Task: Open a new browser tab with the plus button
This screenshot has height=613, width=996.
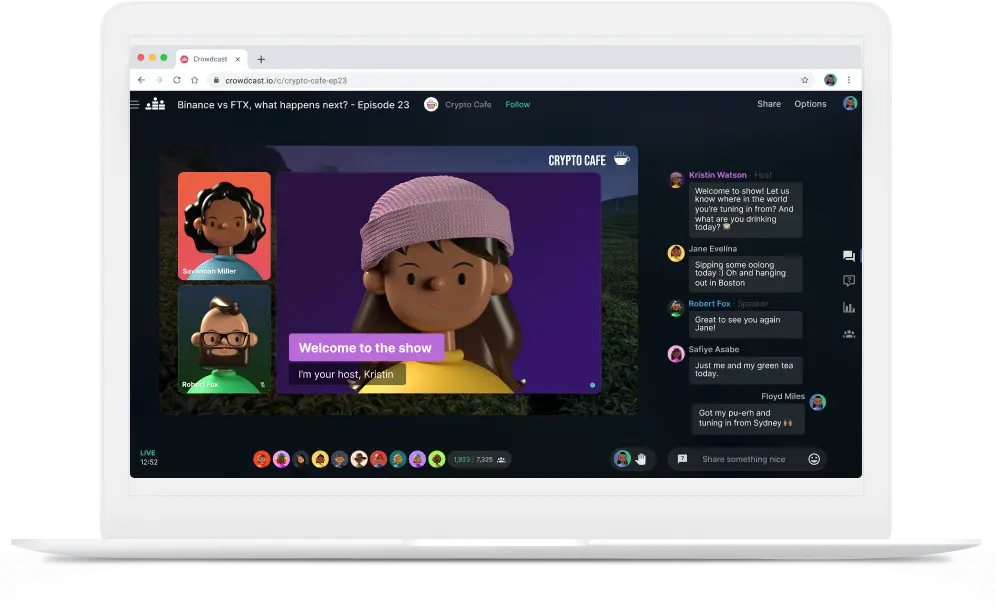Action: click(262, 58)
